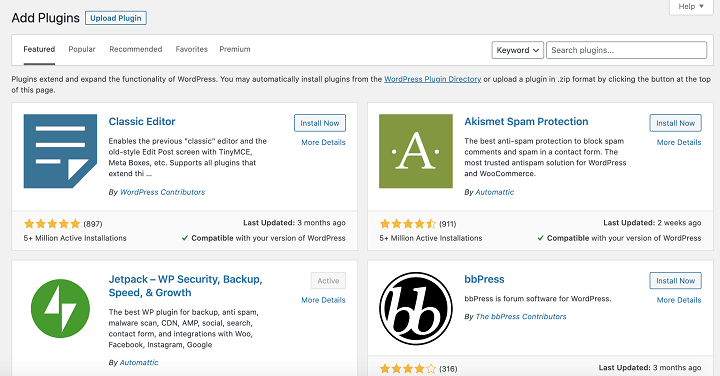The width and height of the screenshot is (720, 376).
Task: Open the Classic Editor title link
Action: point(142,122)
